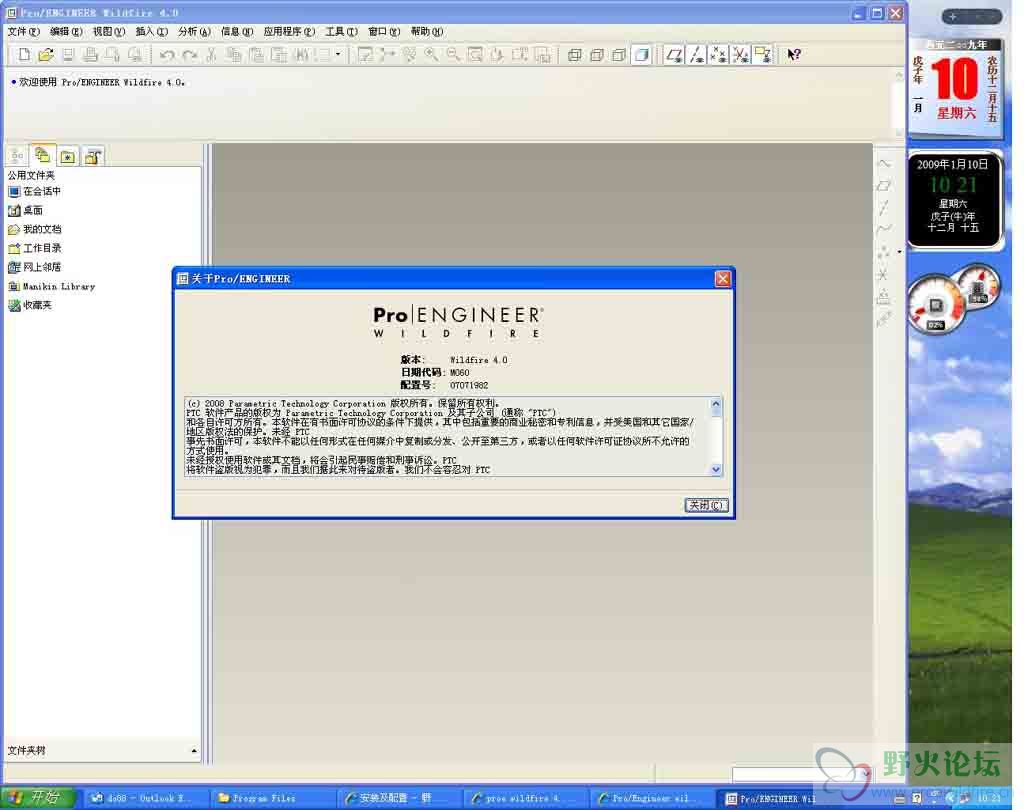Click 关闭(C) button in About dialog
Screen dimensions: 1024x810
pos(706,505)
